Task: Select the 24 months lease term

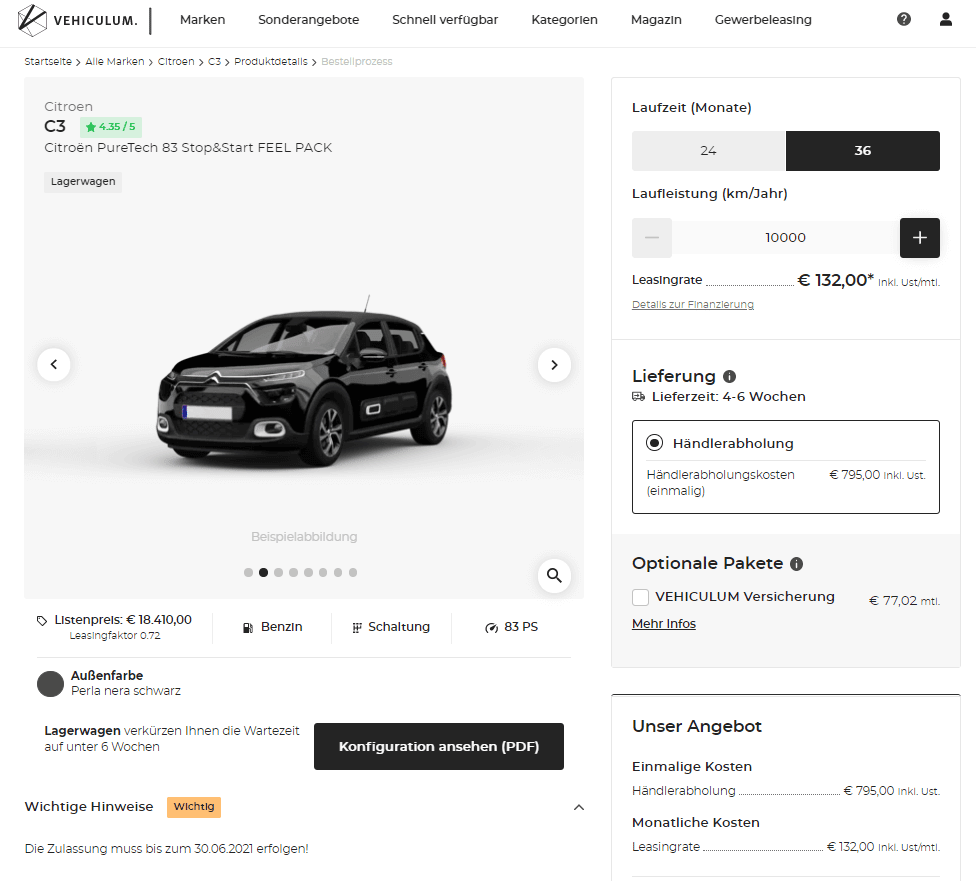Action: click(x=709, y=151)
